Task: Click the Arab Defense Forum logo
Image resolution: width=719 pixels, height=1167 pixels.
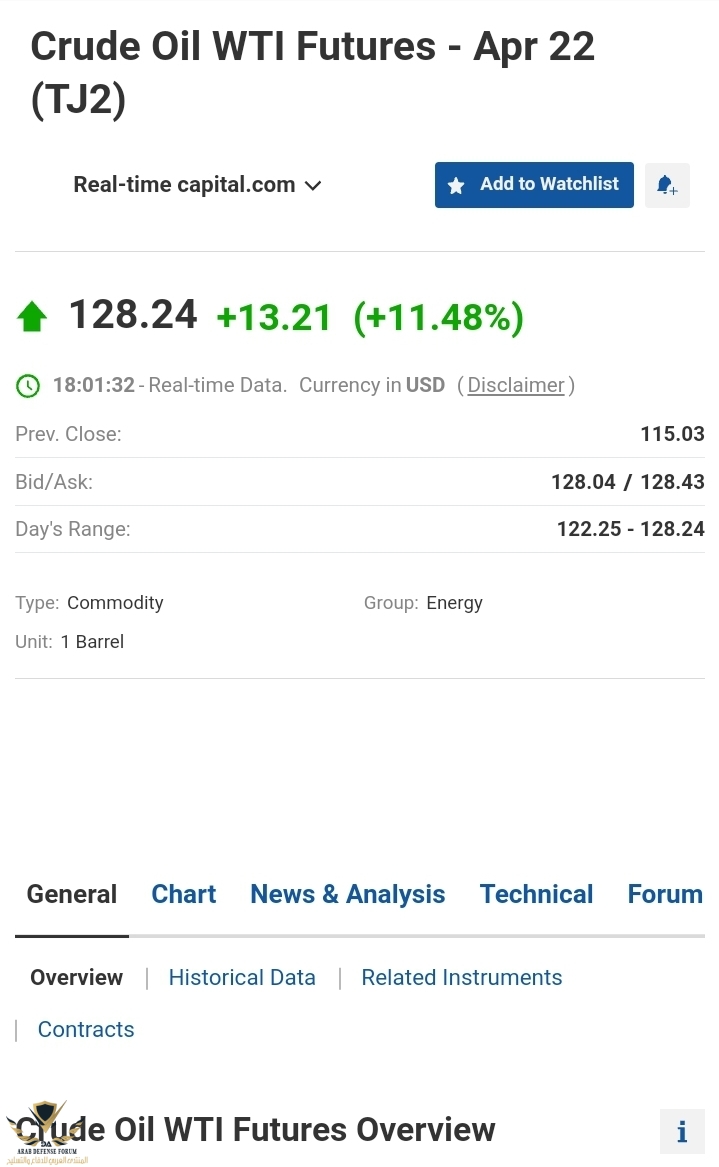Action: click(44, 1135)
